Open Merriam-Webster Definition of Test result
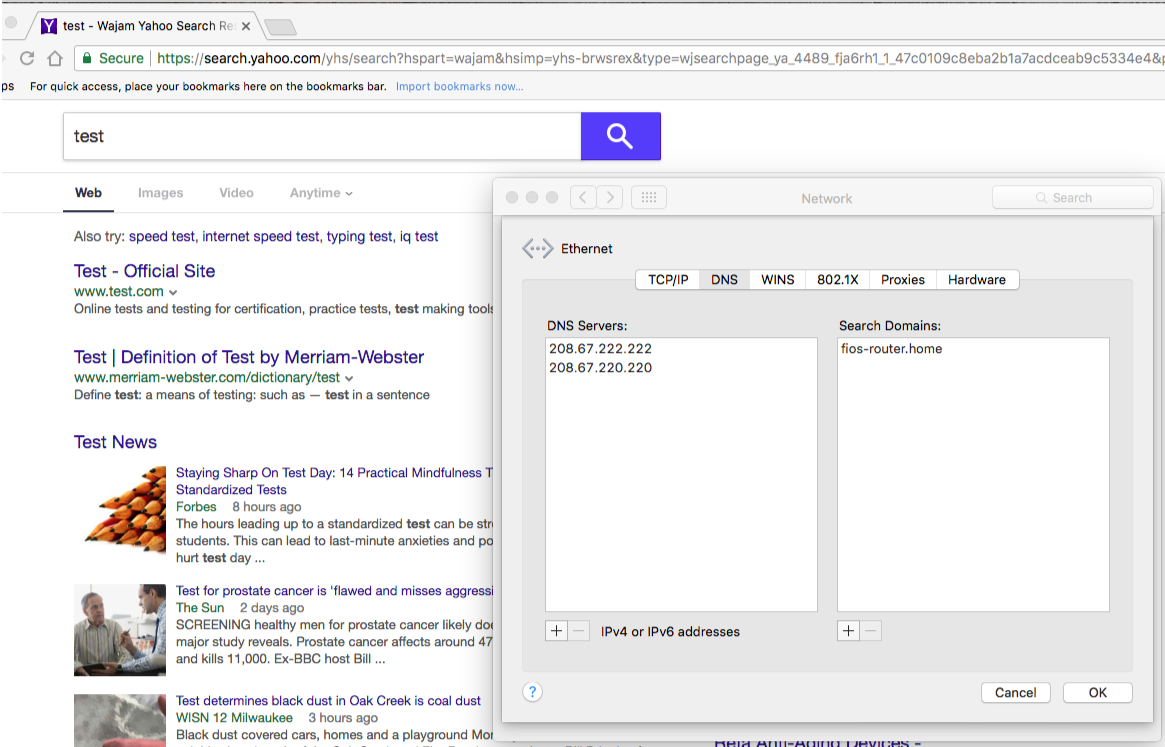 [249, 357]
